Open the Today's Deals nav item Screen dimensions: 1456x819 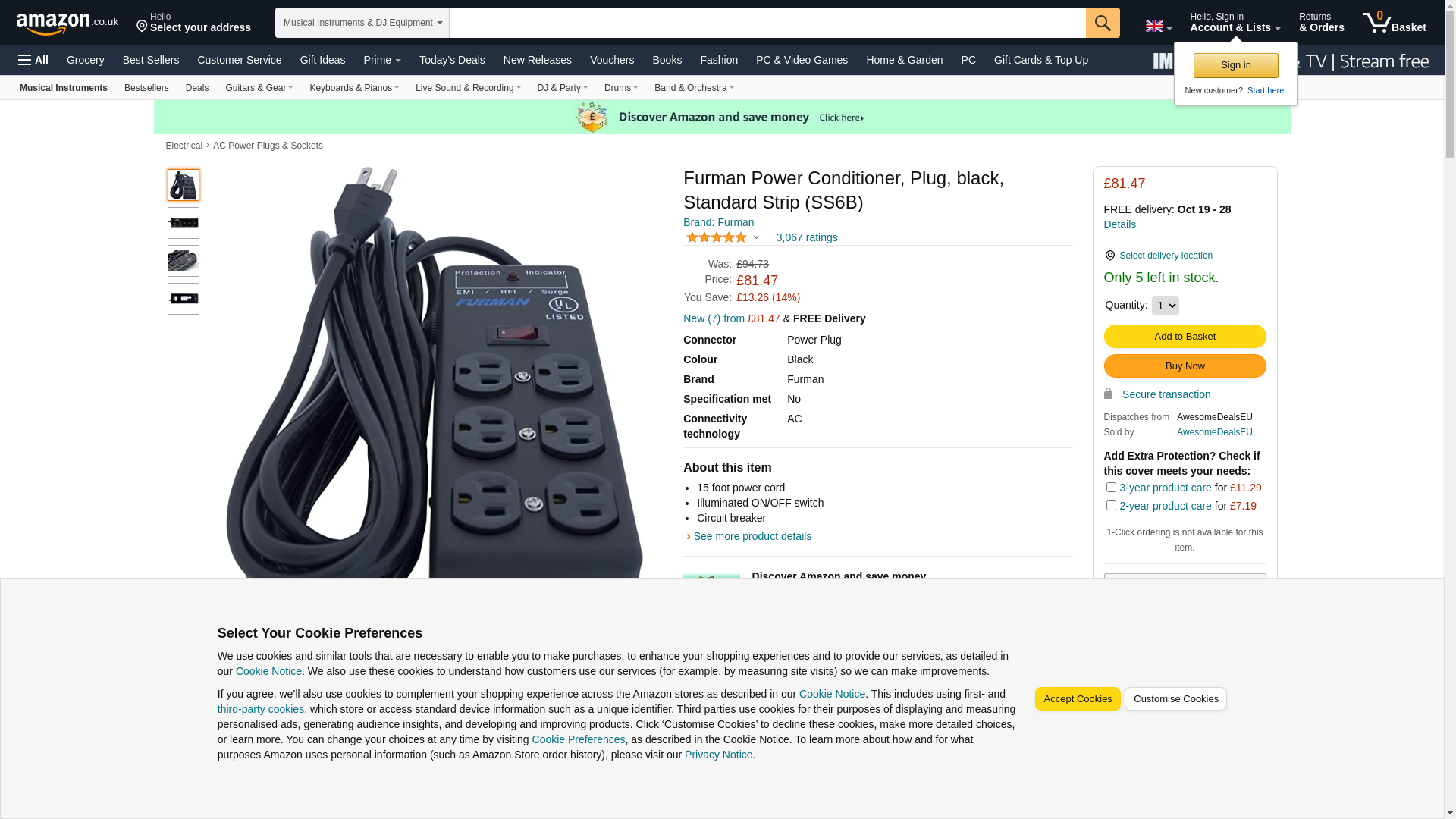[x=452, y=60]
